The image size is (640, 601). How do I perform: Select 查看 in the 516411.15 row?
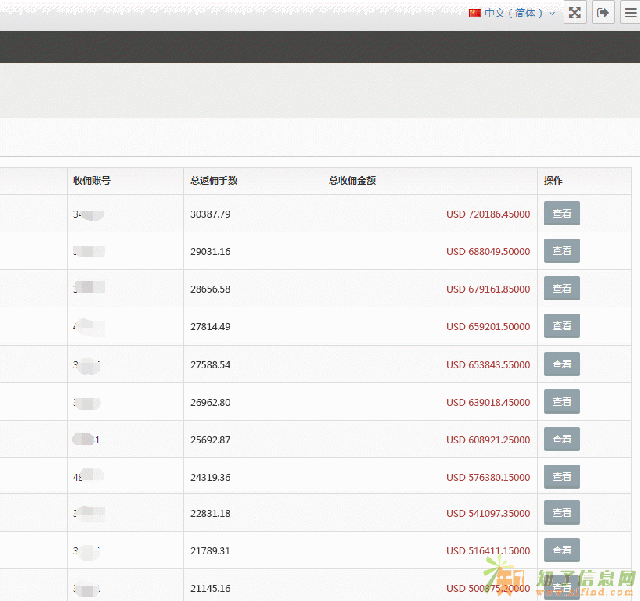click(x=561, y=550)
